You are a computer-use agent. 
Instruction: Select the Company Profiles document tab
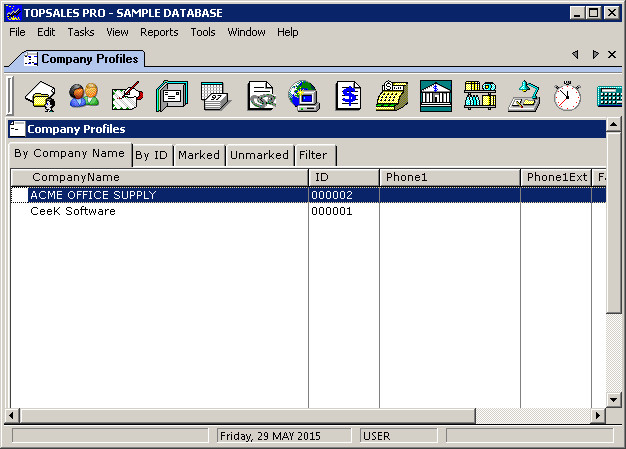click(80, 59)
